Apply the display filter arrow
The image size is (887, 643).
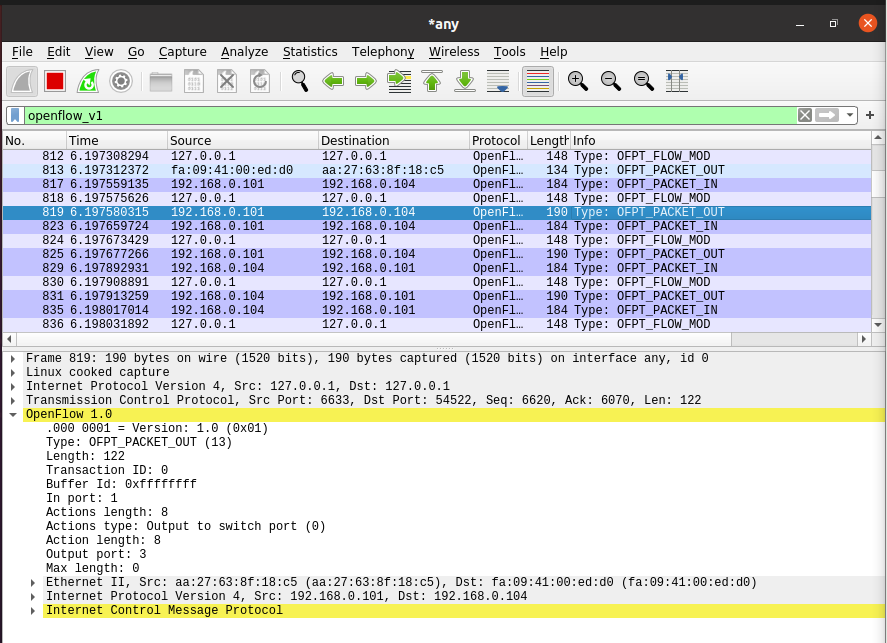827,115
